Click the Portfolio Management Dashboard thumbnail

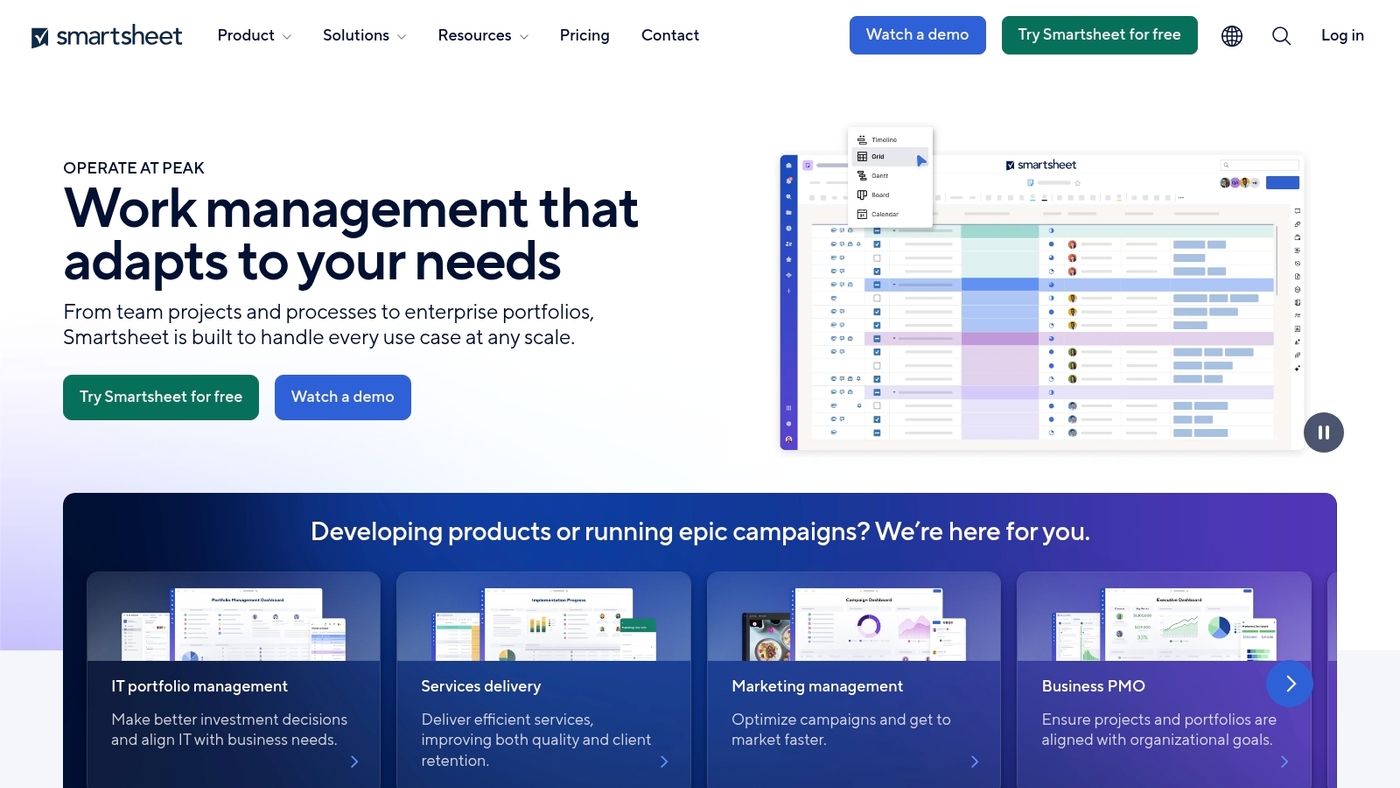pos(234,624)
